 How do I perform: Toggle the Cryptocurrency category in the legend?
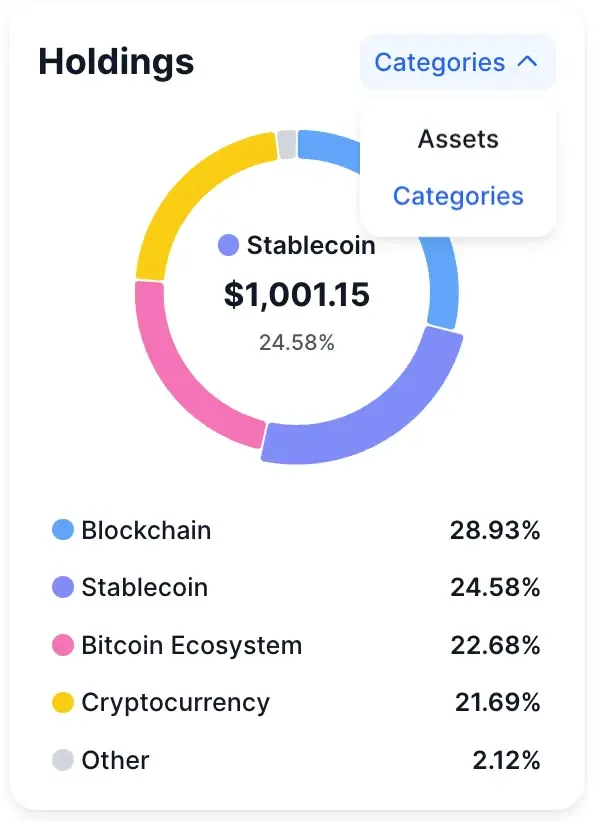tap(176, 703)
